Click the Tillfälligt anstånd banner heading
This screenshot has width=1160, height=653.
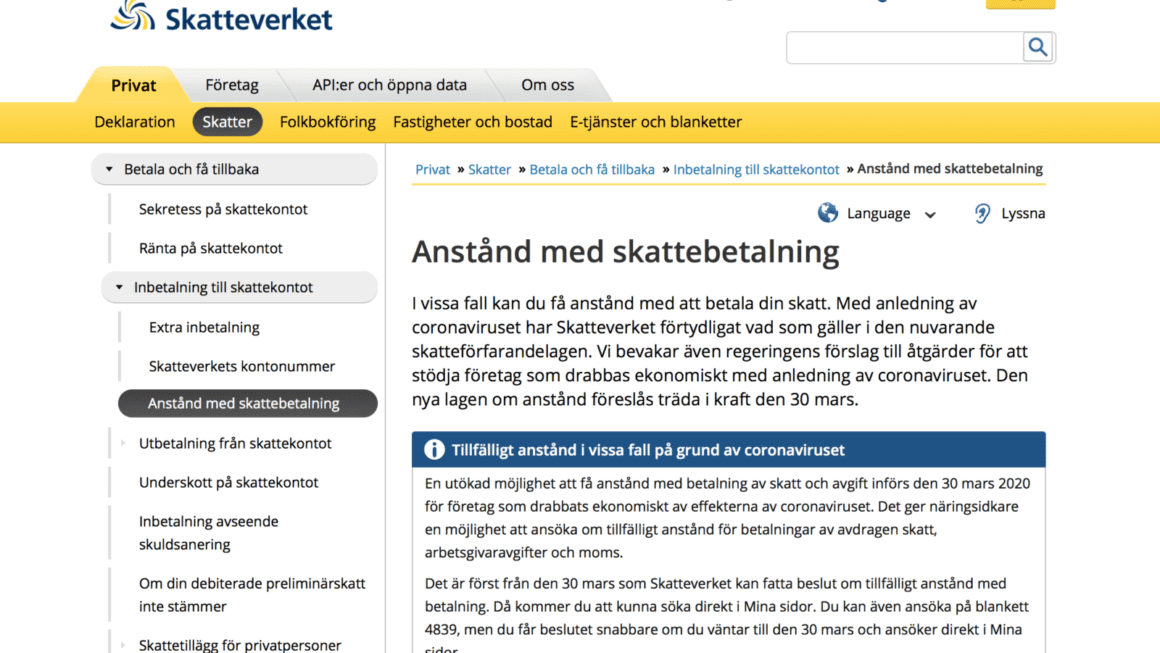tap(648, 450)
